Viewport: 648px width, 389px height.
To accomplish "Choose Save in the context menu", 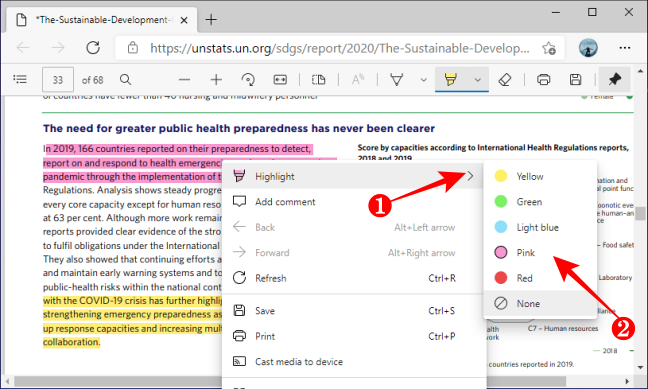I will click(353, 311).
